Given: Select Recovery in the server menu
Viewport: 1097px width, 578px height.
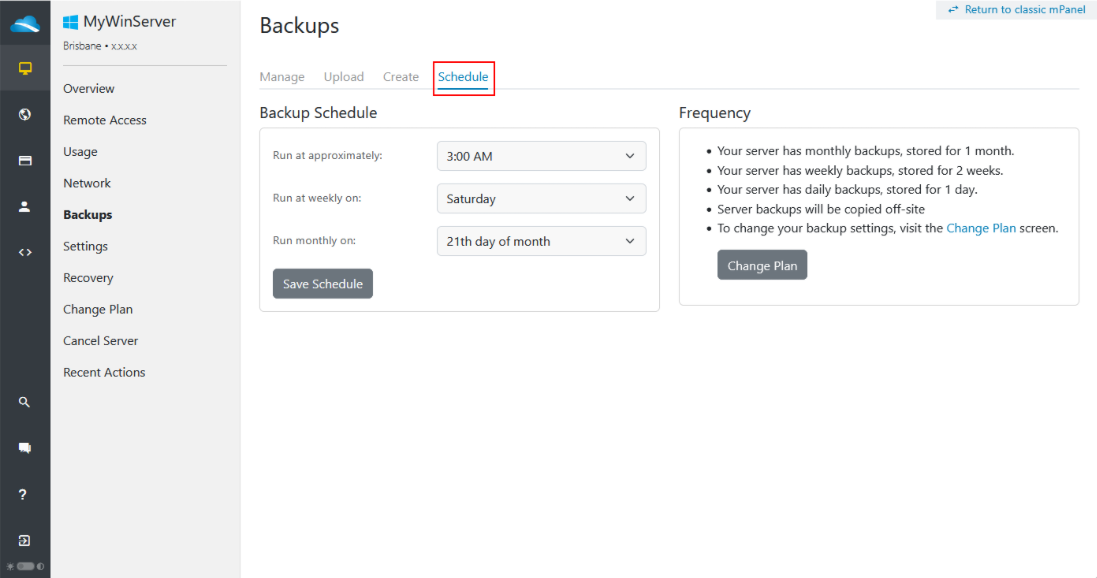Looking at the screenshot, I should [x=88, y=278].
